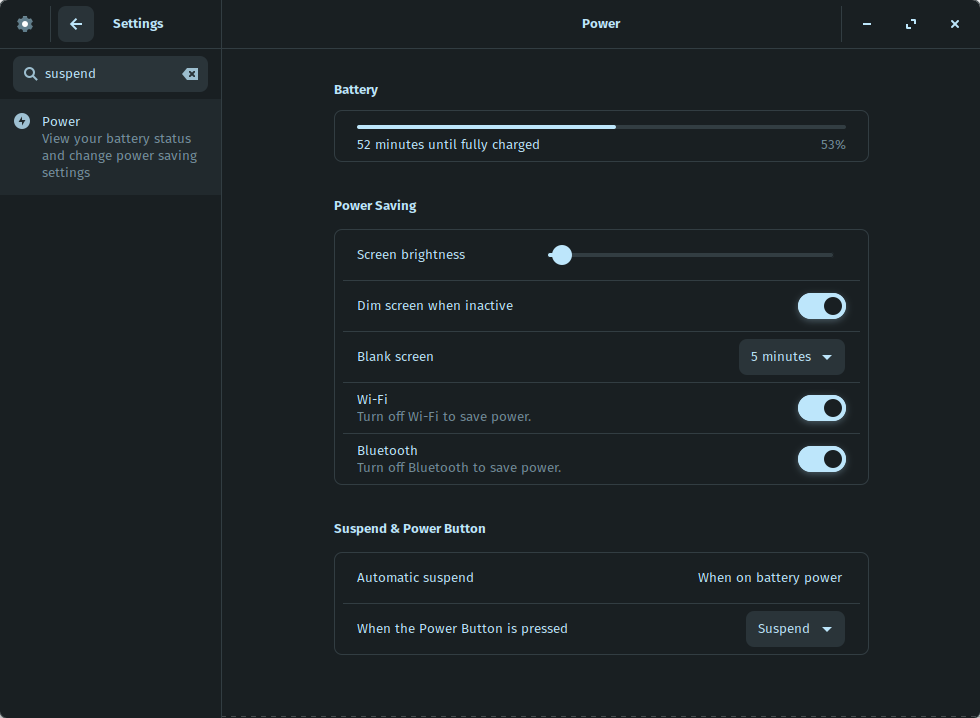Close the Settings window
The height and width of the screenshot is (718, 980).
[x=954, y=24]
